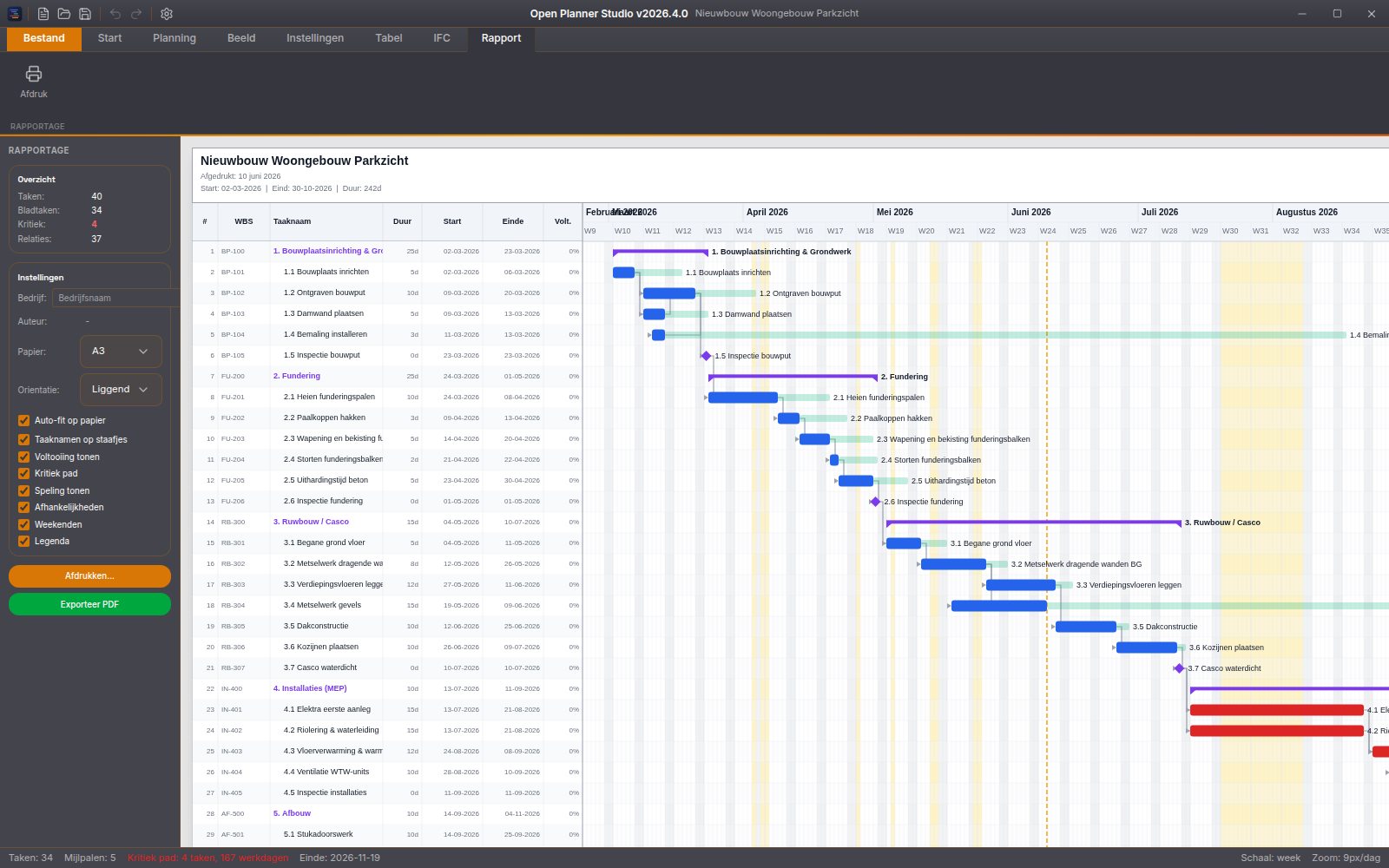This screenshot has height=868, width=1389.
Task: Click the blue 2.1 Heien funderingspalen bar
Action: tap(743, 398)
